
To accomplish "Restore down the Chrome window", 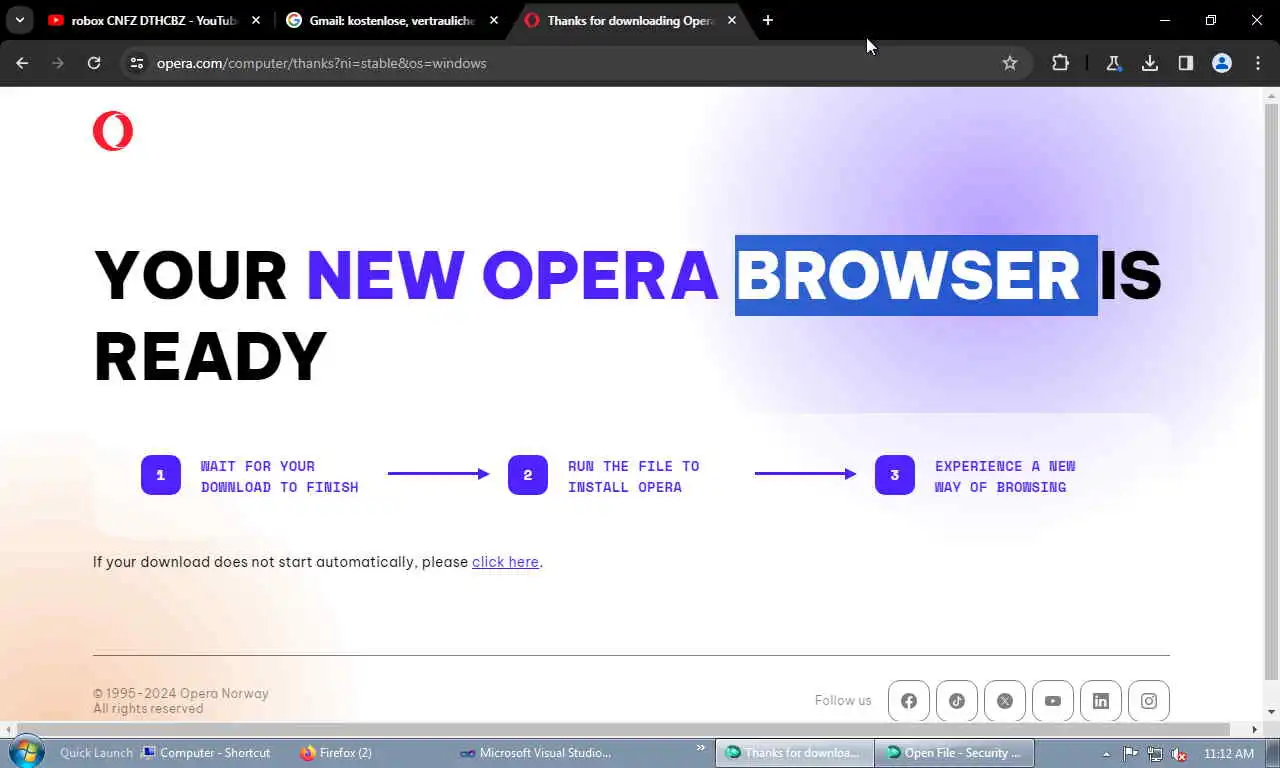I will (1211, 20).
